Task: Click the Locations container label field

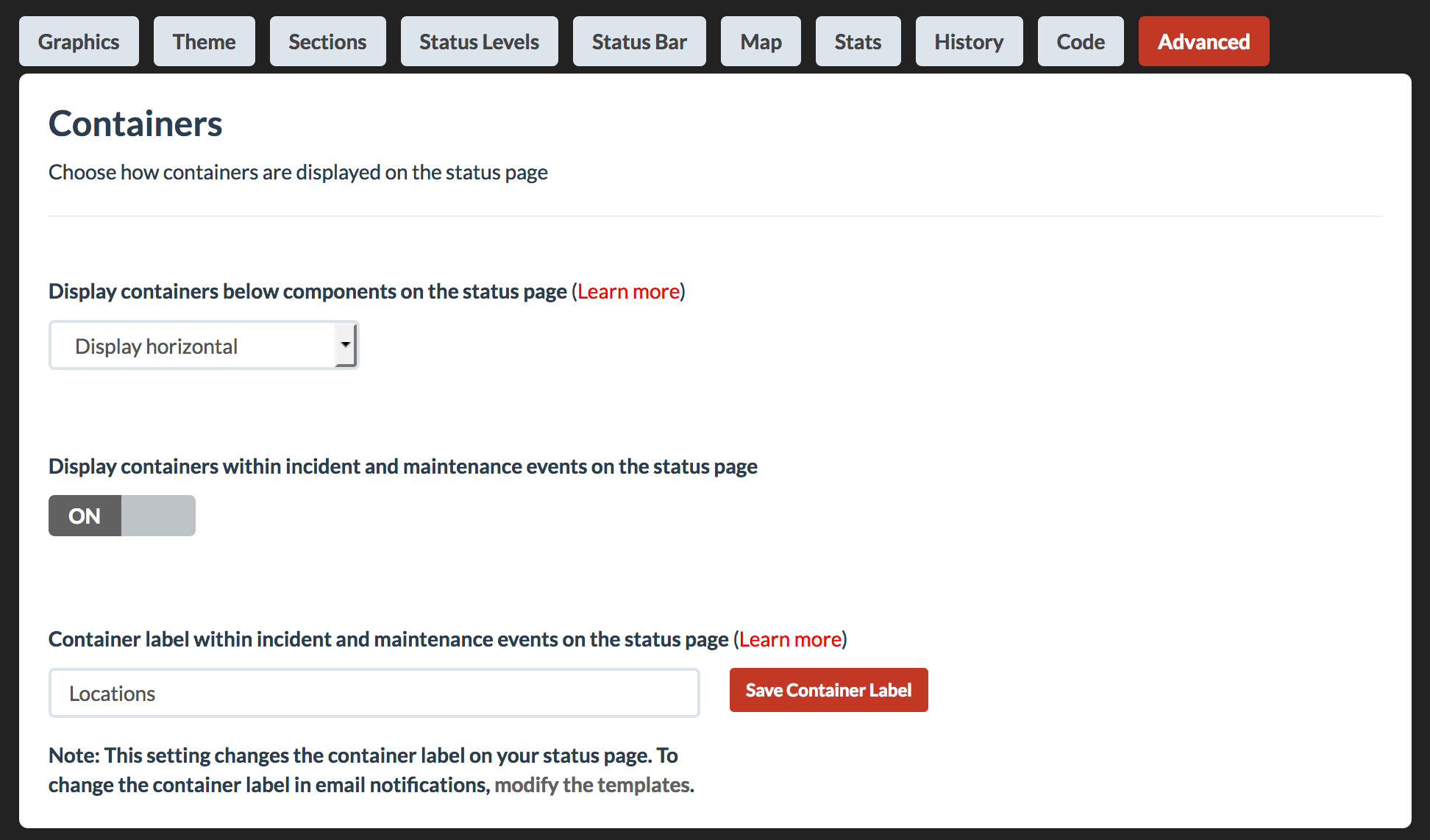Action: [374, 693]
